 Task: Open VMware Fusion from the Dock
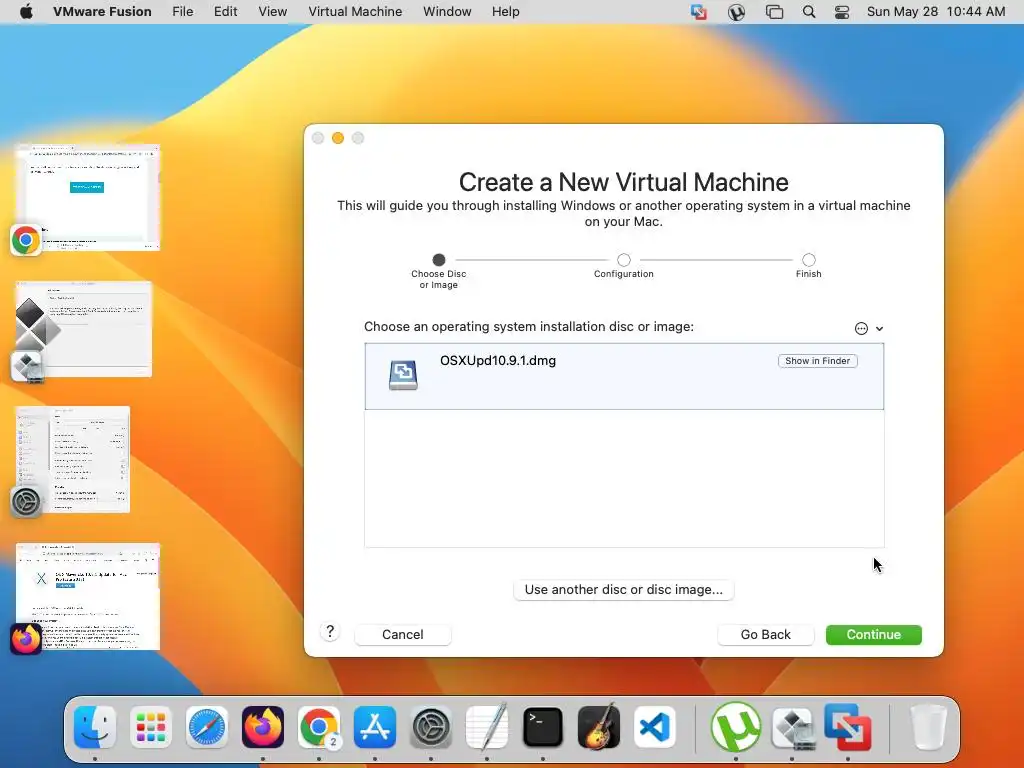pos(848,727)
